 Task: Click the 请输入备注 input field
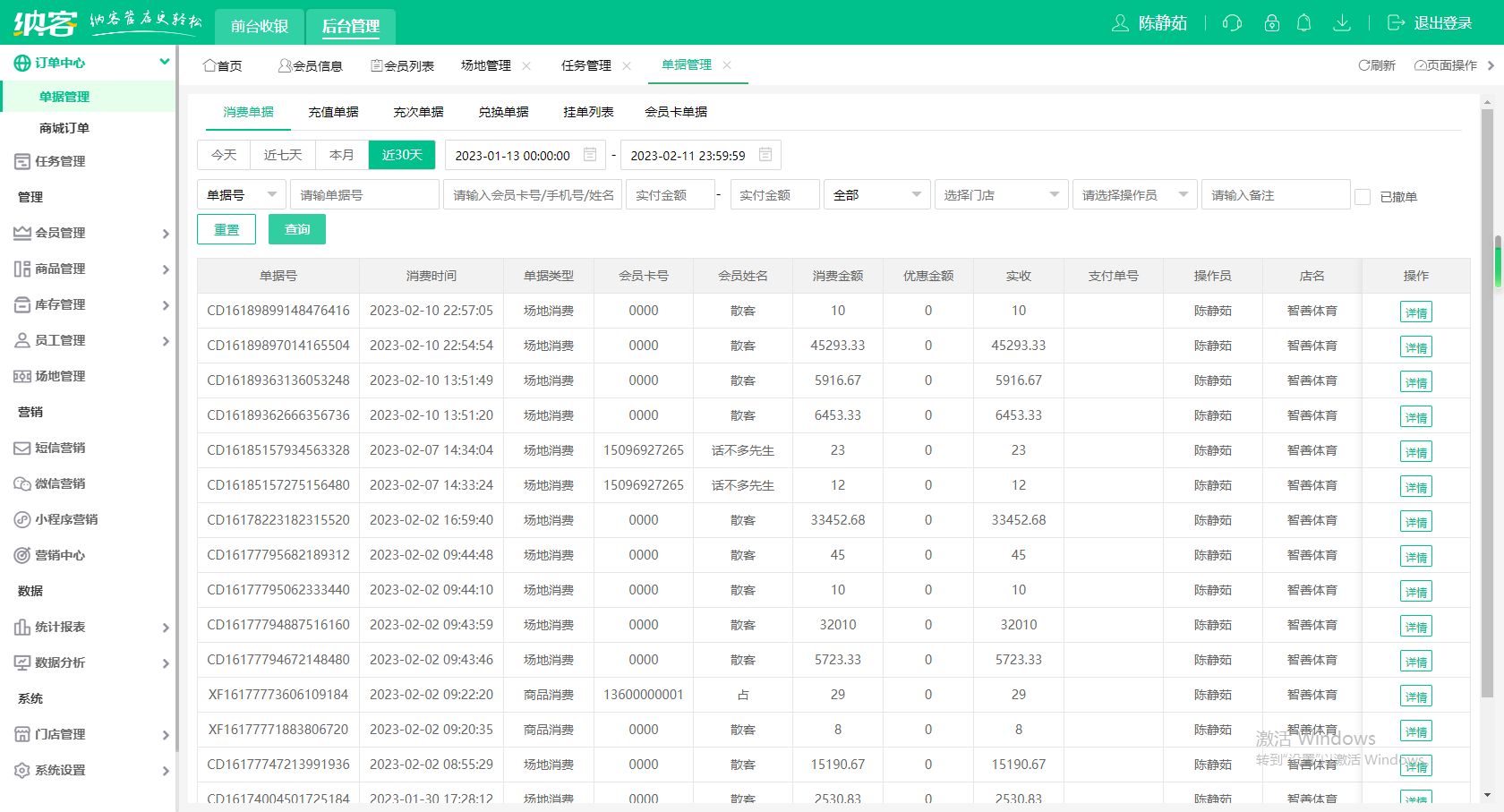click(1275, 193)
